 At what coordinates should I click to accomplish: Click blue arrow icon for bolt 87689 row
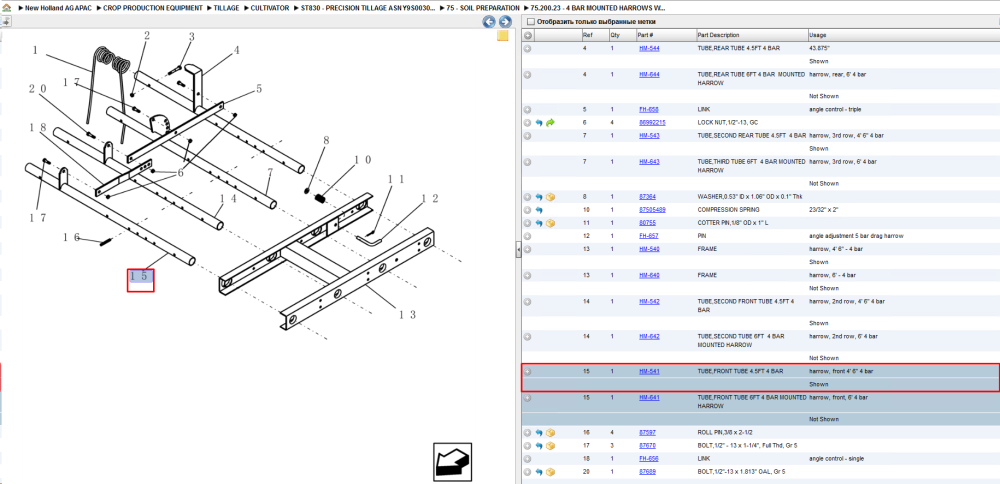pyautogui.click(x=539, y=472)
